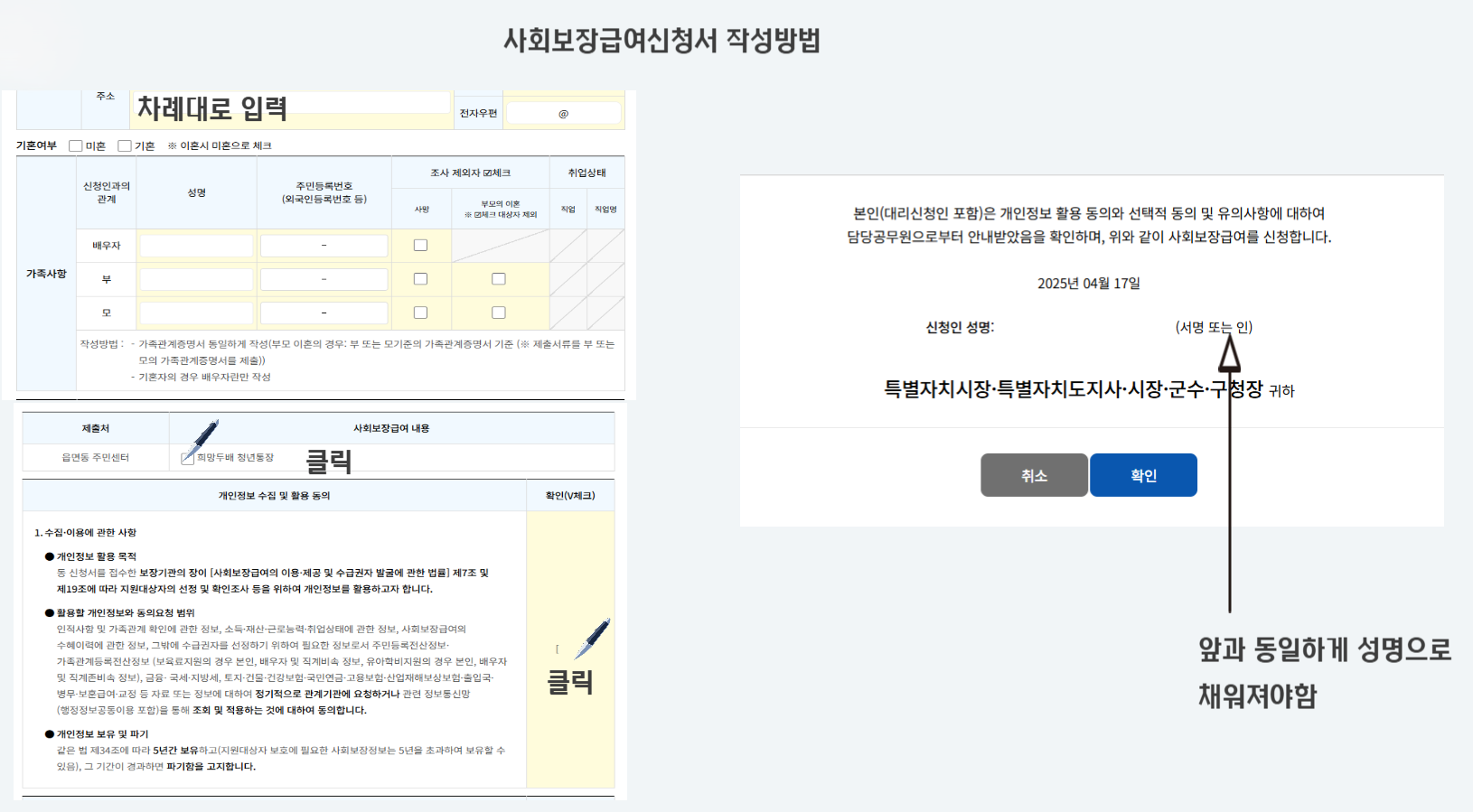
Task: Click the 개인정보 수집 및 활용 동의 header
Action: [274, 496]
